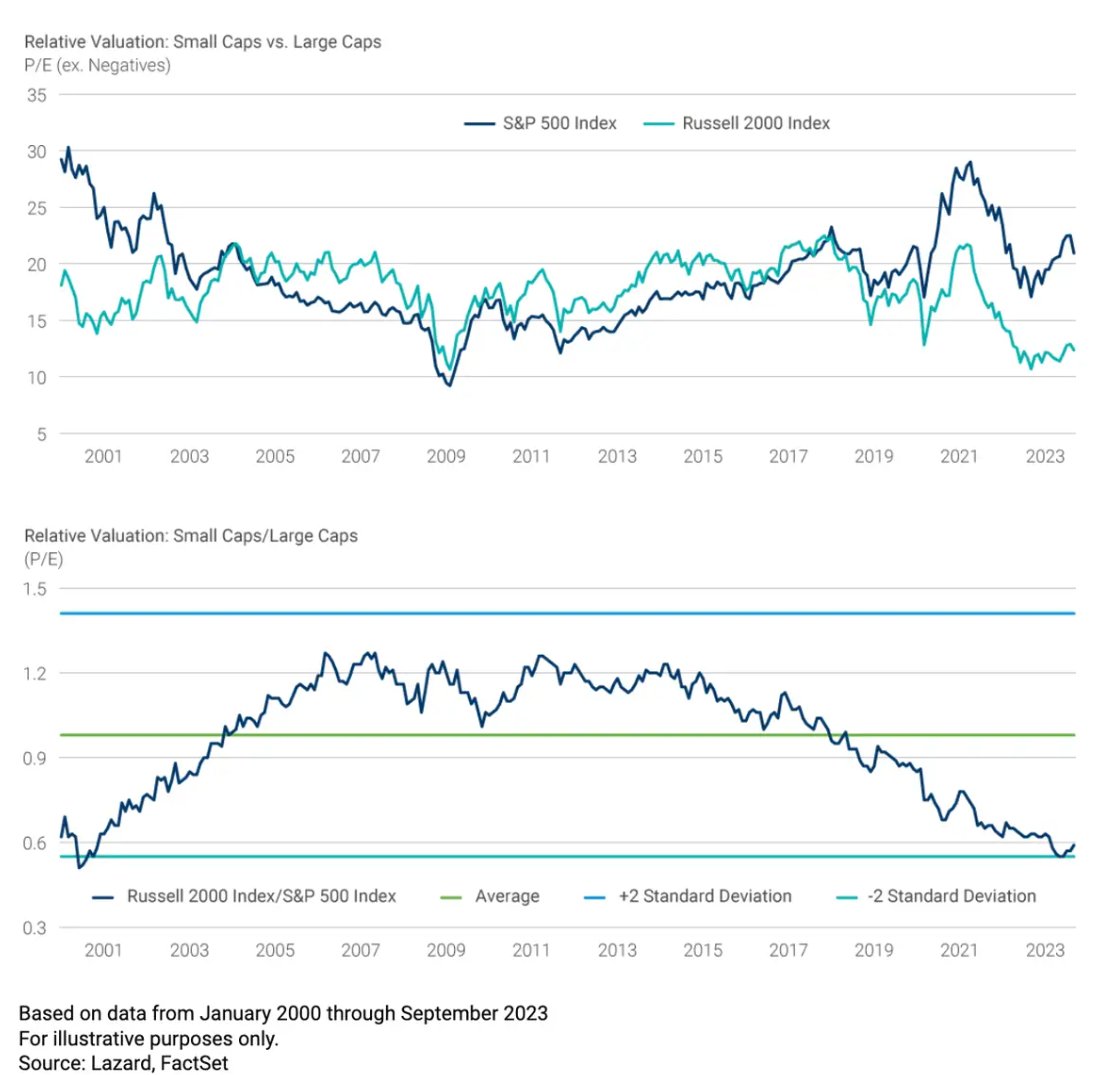Click the 2001 year label on the top chart

tap(103, 457)
